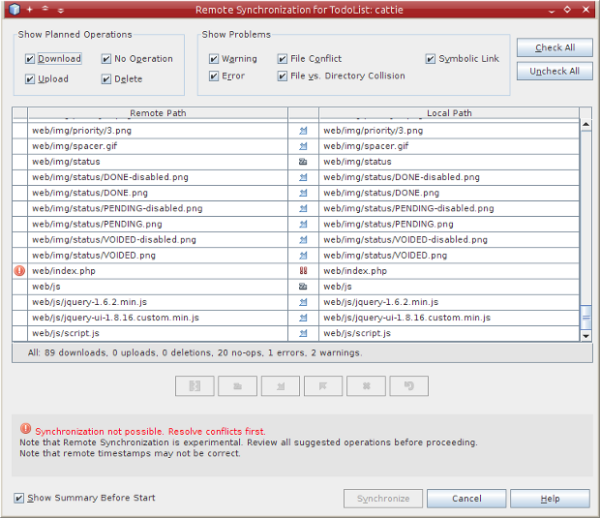Click the scroll down arrow of file list
Screen dimensions: 600x518
[587, 336]
